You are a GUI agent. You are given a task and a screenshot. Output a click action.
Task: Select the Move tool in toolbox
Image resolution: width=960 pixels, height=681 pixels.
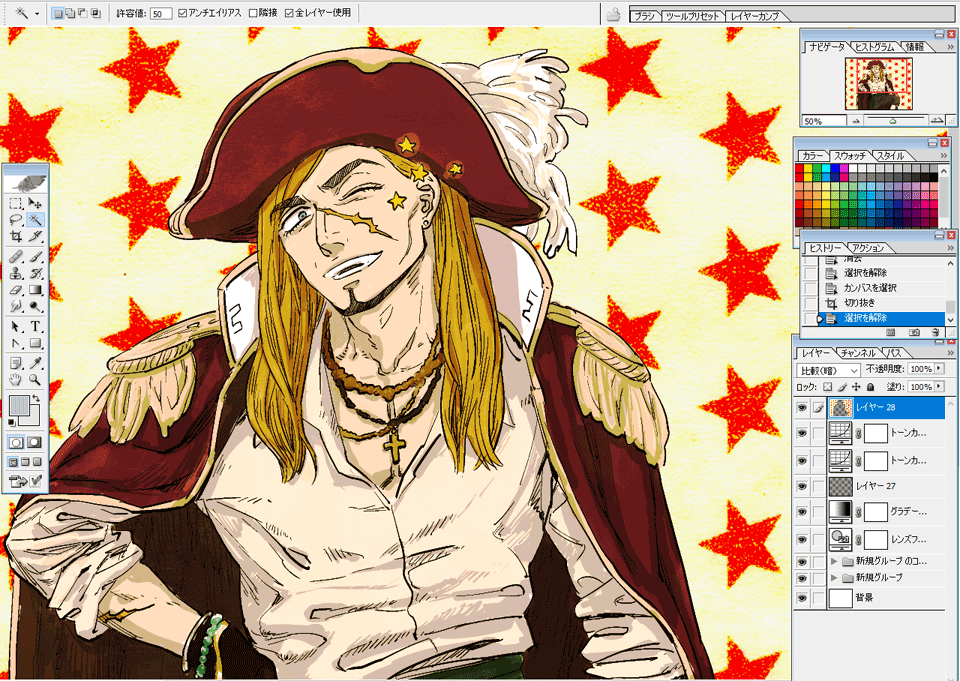(x=35, y=203)
